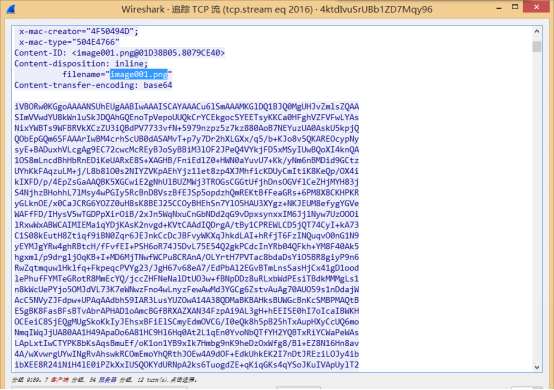The width and height of the screenshot is (554, 390).
Task: Click base64 line starting OCEeiC8SjEQg
Action: click(x=187, y=322)
